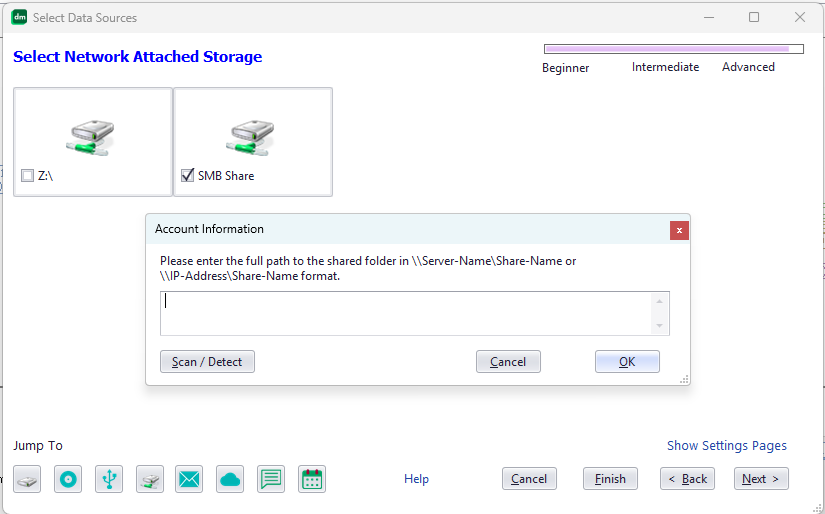The height and width of the screenshot is (514, 825).
Task: Uncheck the SMB Share checkbox
Action: tap(187, 175)
